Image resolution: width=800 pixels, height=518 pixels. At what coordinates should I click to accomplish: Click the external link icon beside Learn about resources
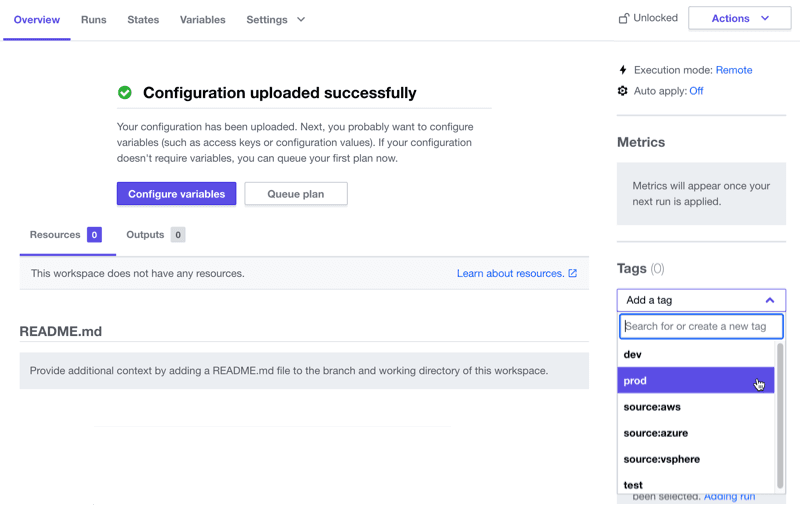(x=573, y=273)
